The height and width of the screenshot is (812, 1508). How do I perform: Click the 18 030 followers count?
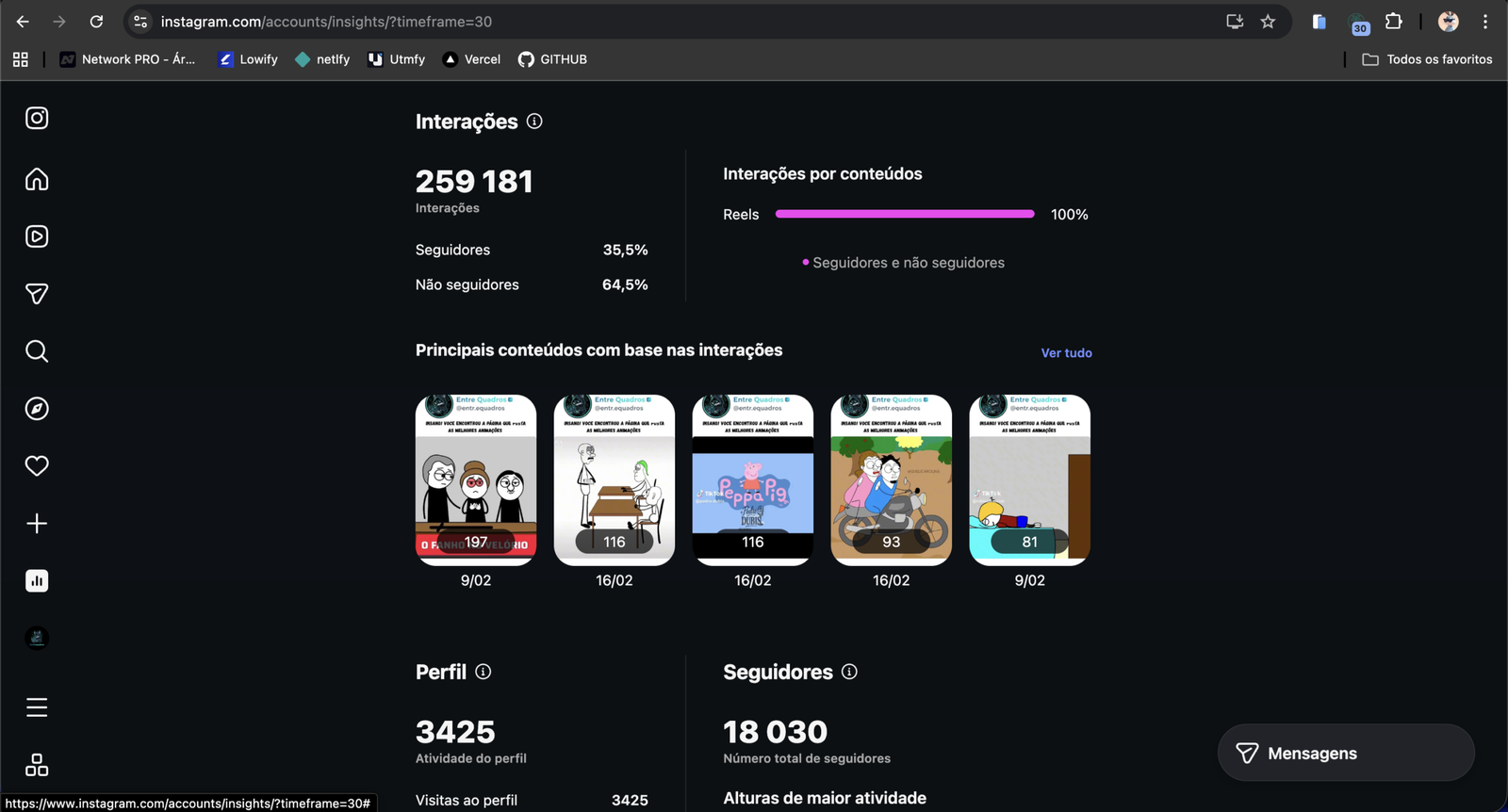pos(775,732)
